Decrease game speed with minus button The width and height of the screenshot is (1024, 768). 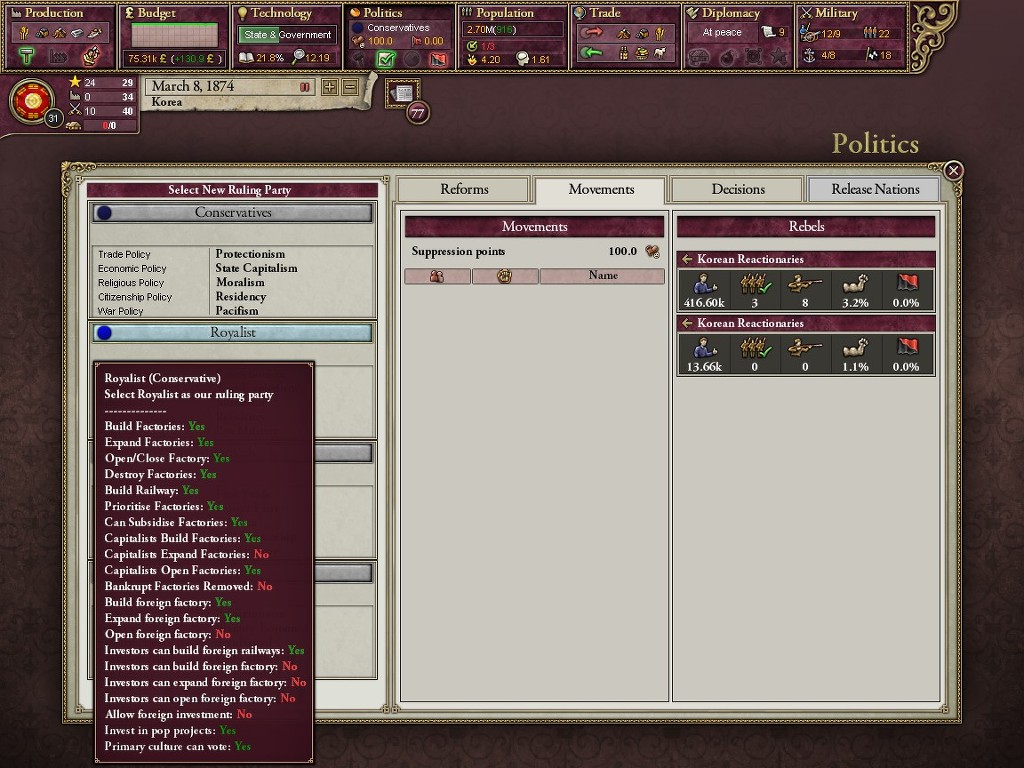pyautogui.click(x=350, y=86)
